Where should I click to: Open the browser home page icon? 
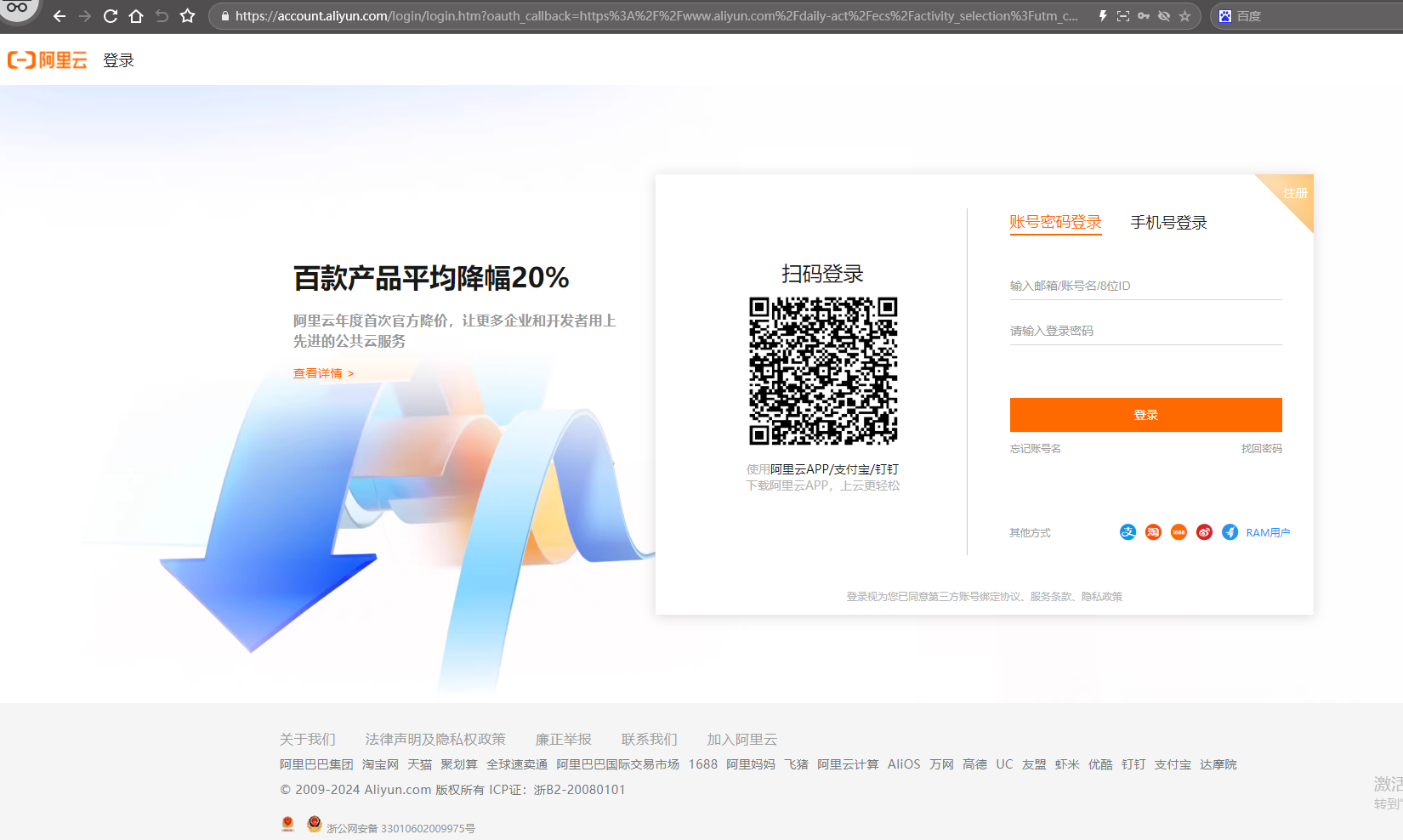pyautogui.click(x=136, y=16)
